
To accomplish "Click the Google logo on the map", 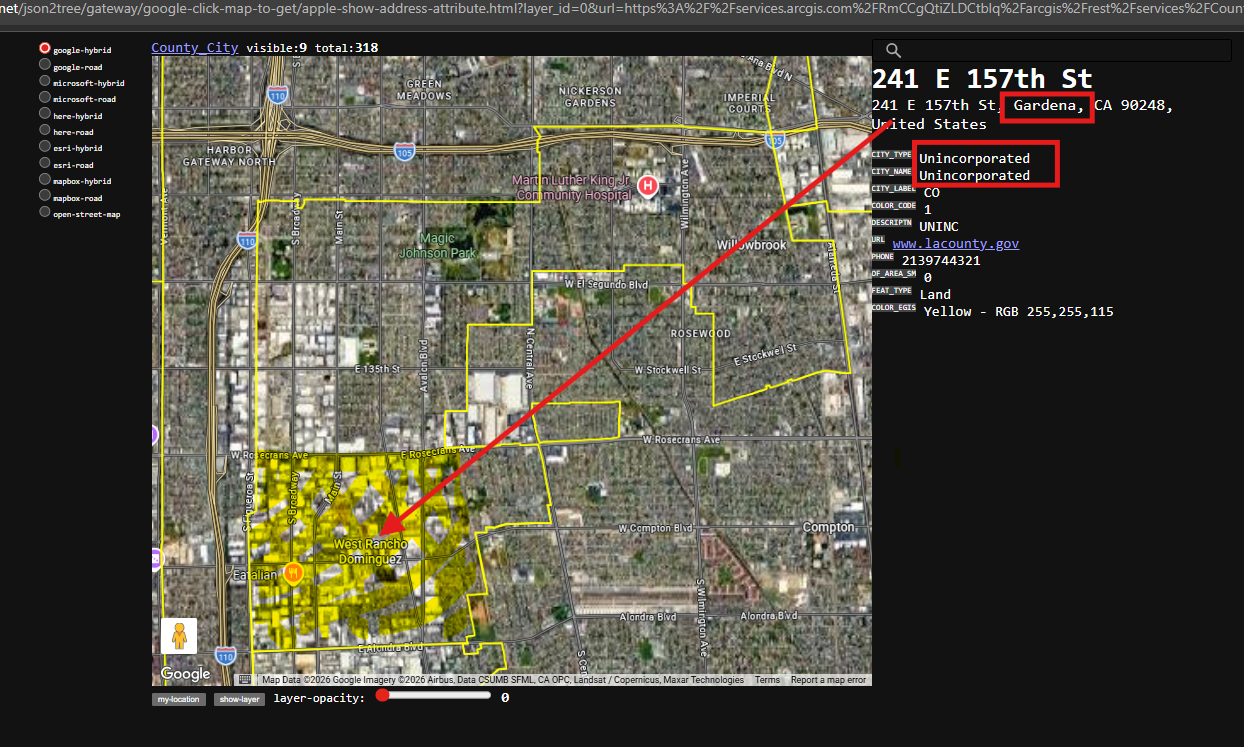I will [186, 673].
